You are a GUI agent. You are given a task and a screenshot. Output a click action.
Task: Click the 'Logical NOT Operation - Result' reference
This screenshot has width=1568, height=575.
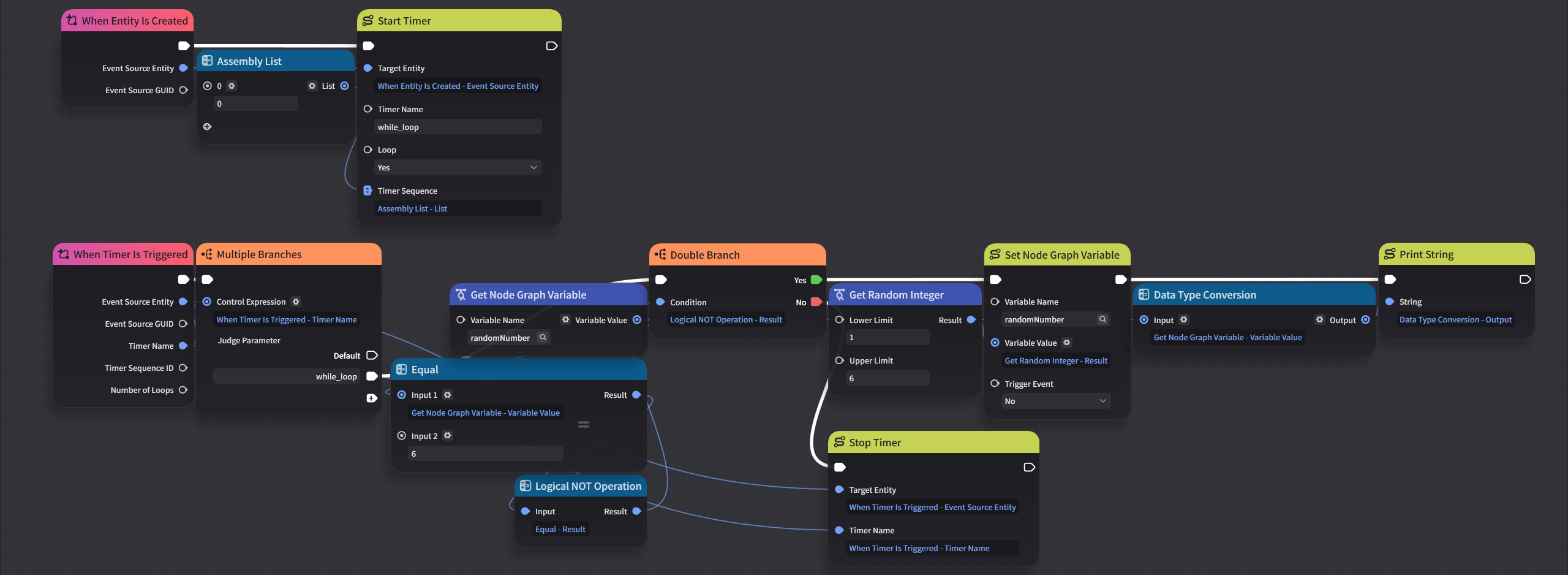click(726, 319)
